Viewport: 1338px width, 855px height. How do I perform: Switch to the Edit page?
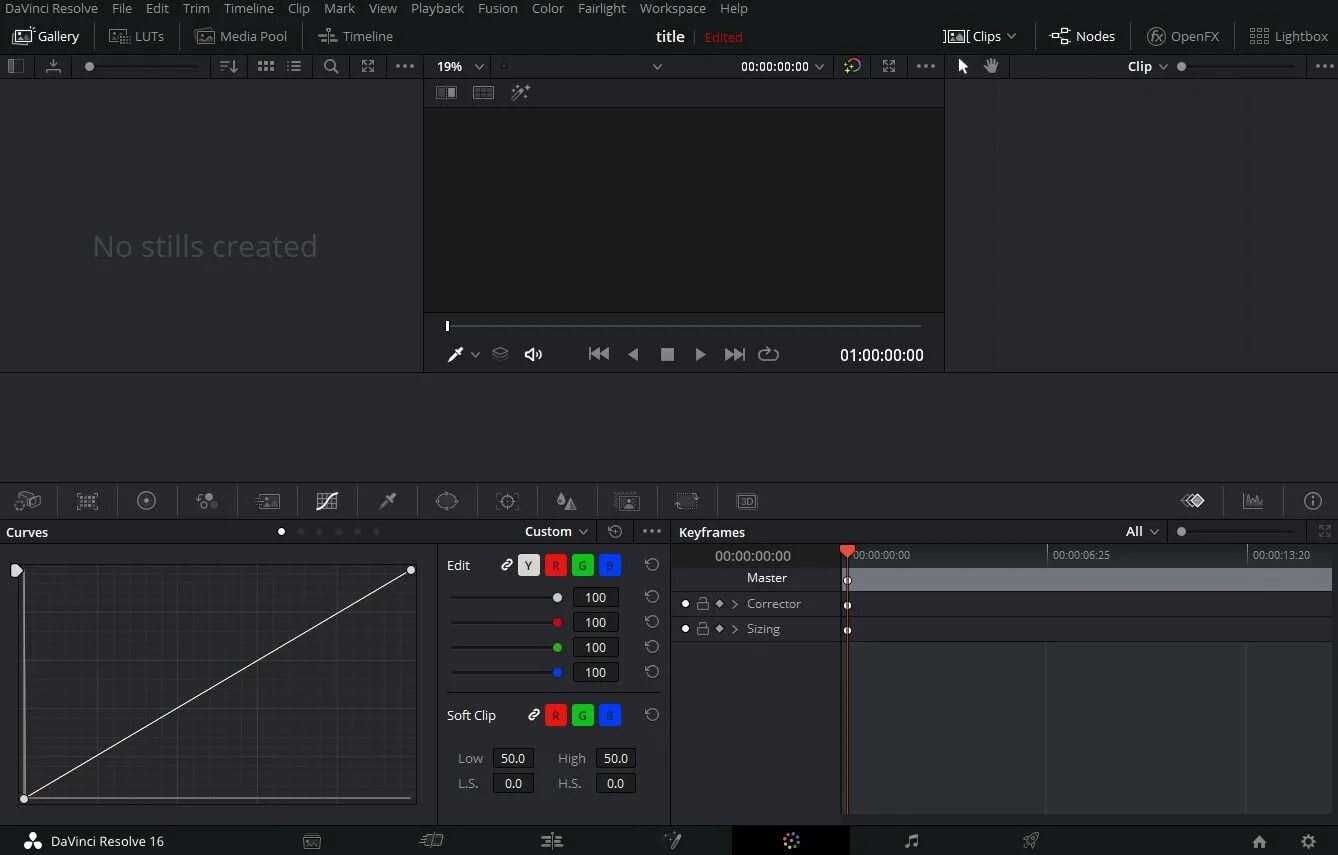click(552, 841)
